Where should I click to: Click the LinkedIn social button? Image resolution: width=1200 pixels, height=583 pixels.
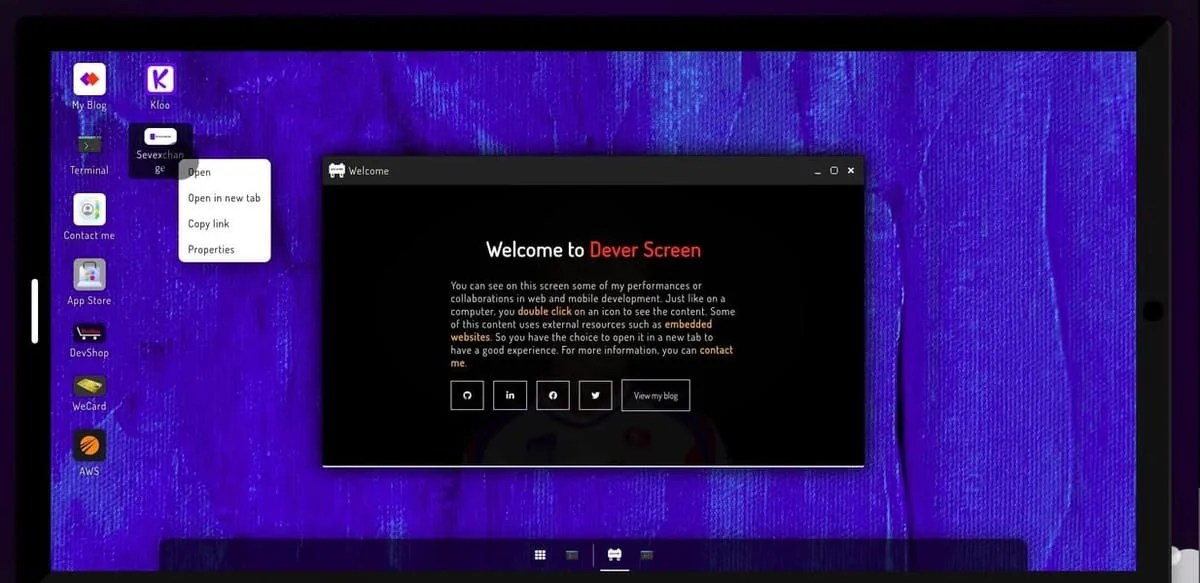[x=510, y=395]
